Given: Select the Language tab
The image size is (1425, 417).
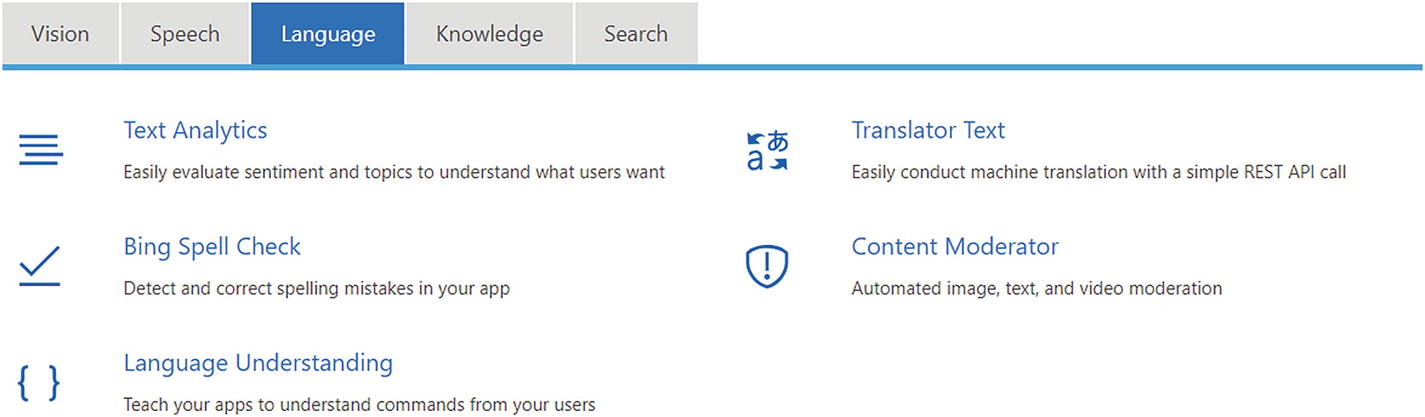Looking at the screenshot, I should tap(328, 34).
